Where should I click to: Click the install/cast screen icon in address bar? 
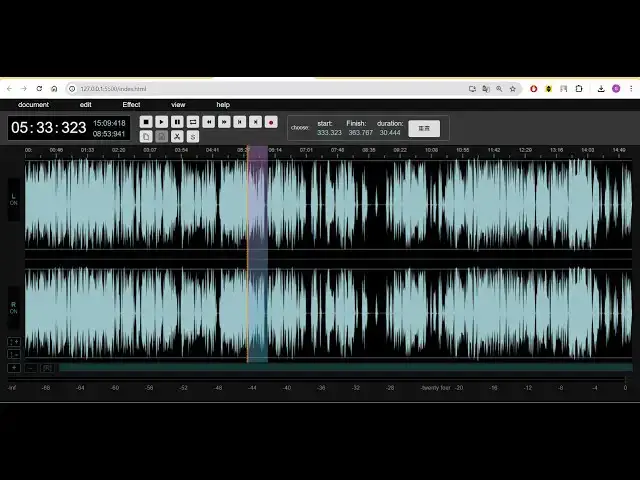[472, 89]
